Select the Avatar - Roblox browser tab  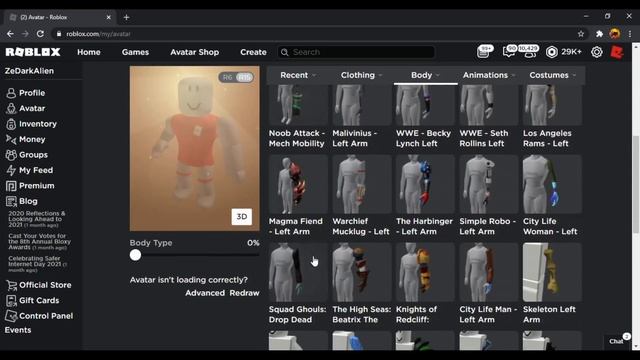point(60,17)
